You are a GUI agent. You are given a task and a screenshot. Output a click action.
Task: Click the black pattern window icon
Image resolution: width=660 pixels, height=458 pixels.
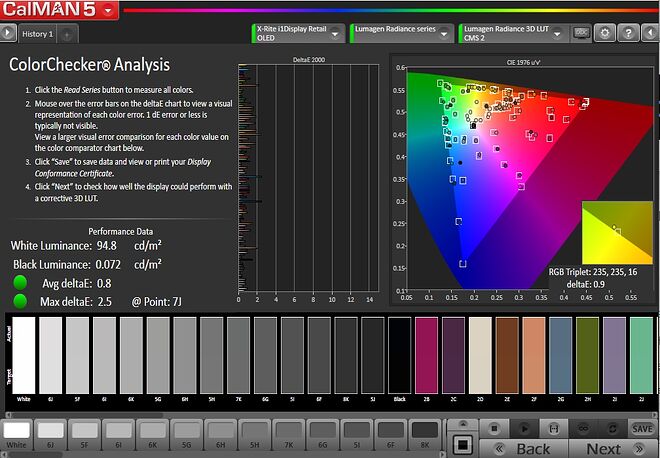462,445
